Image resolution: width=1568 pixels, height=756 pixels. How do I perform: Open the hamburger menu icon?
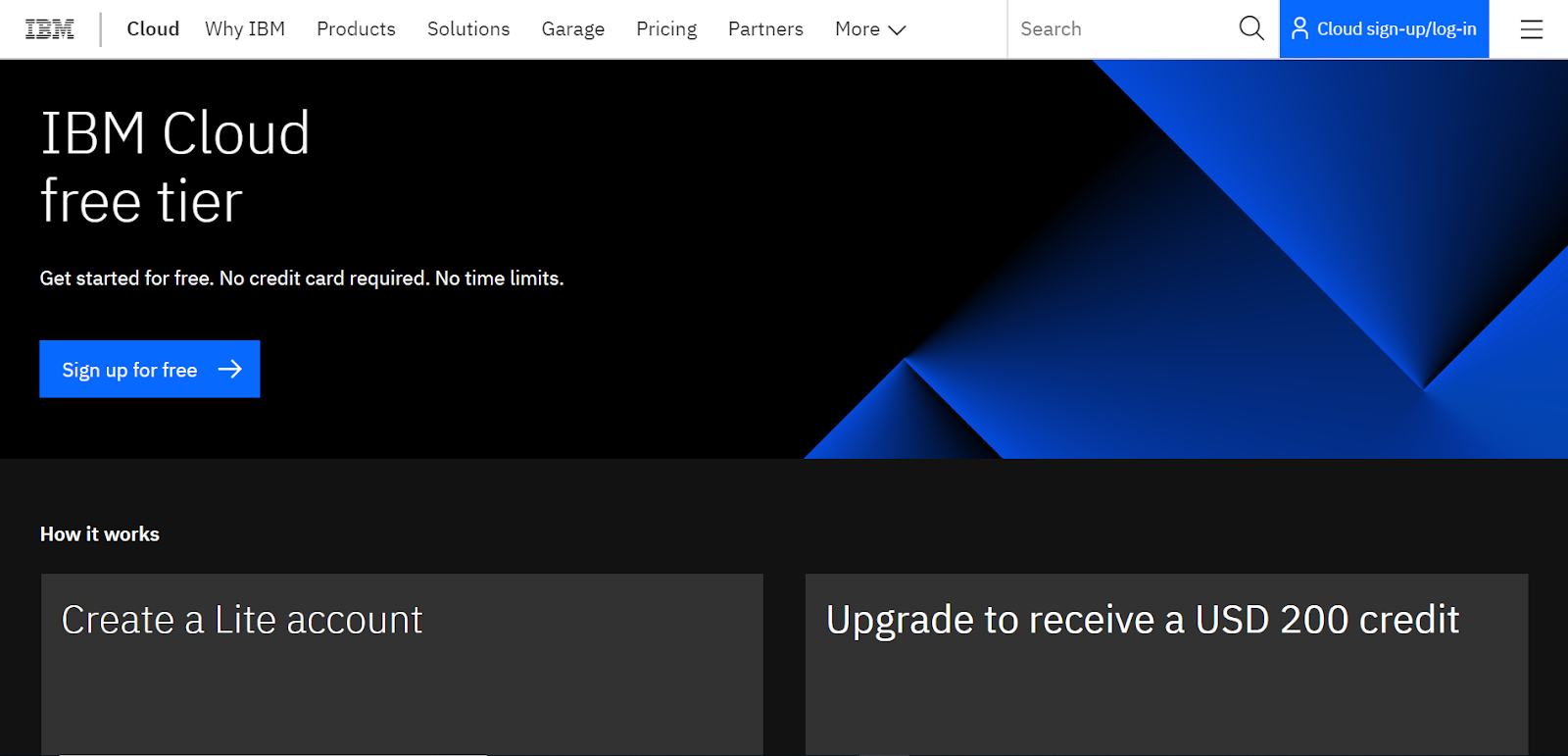(x=1531, y=29)
